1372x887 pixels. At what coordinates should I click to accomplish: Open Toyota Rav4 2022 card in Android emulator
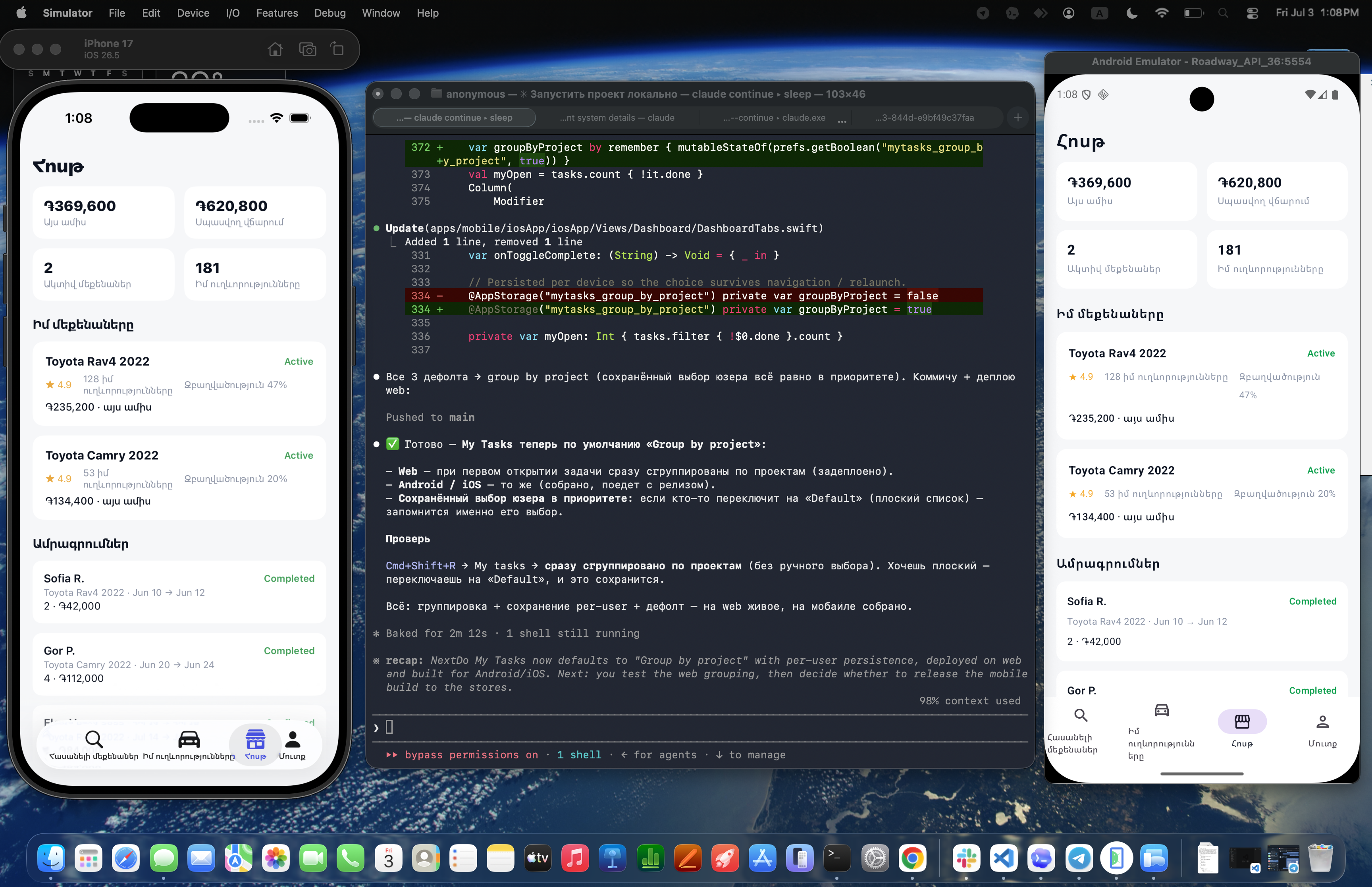point(1202,385)
